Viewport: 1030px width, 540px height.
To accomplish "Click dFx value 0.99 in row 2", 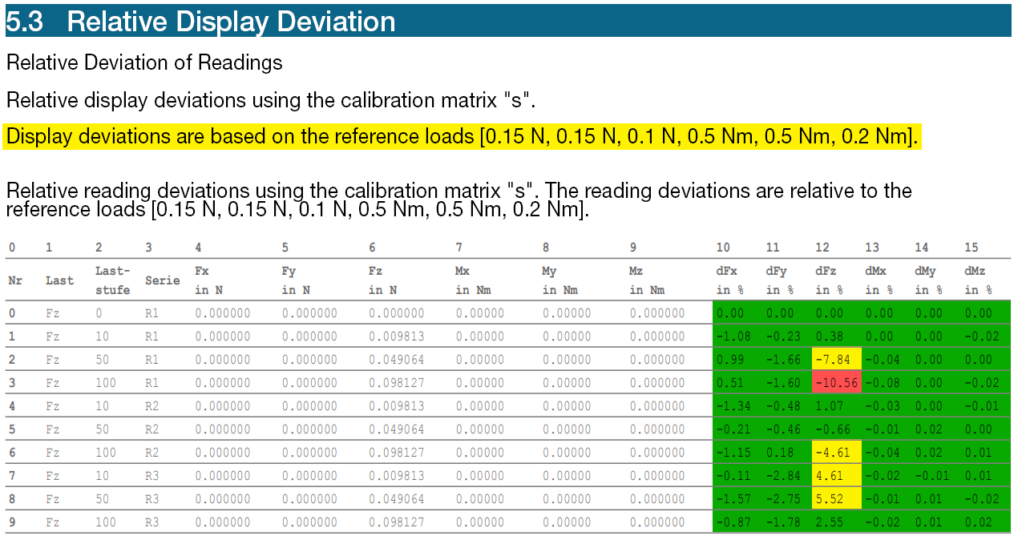I will pos(730,360).
